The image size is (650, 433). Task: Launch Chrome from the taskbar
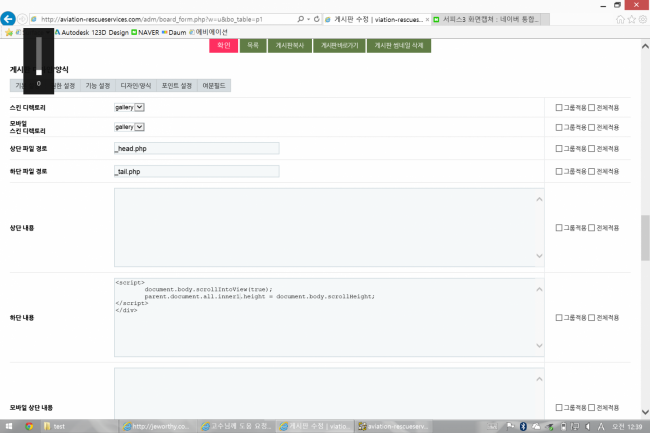coord(29,426)
